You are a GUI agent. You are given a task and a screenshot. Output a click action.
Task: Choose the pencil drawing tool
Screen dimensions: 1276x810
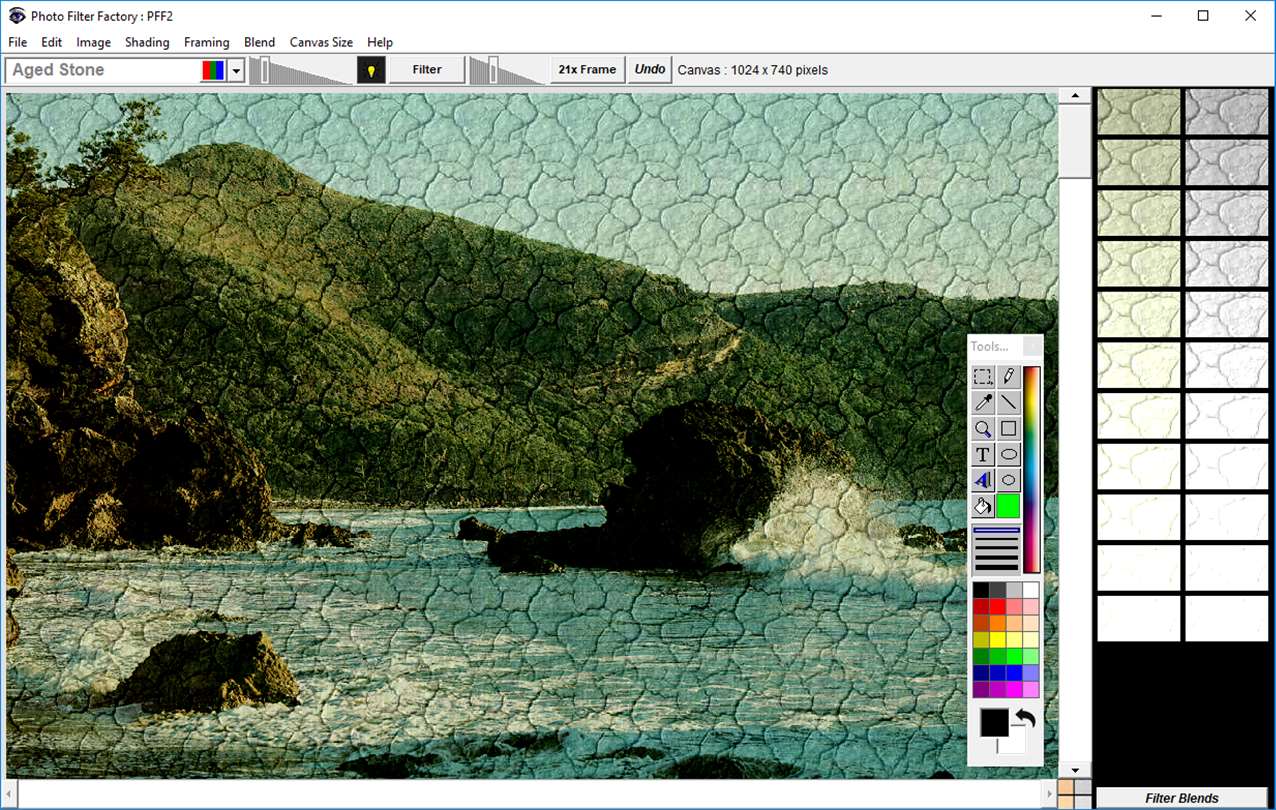tap(1009, 377)
